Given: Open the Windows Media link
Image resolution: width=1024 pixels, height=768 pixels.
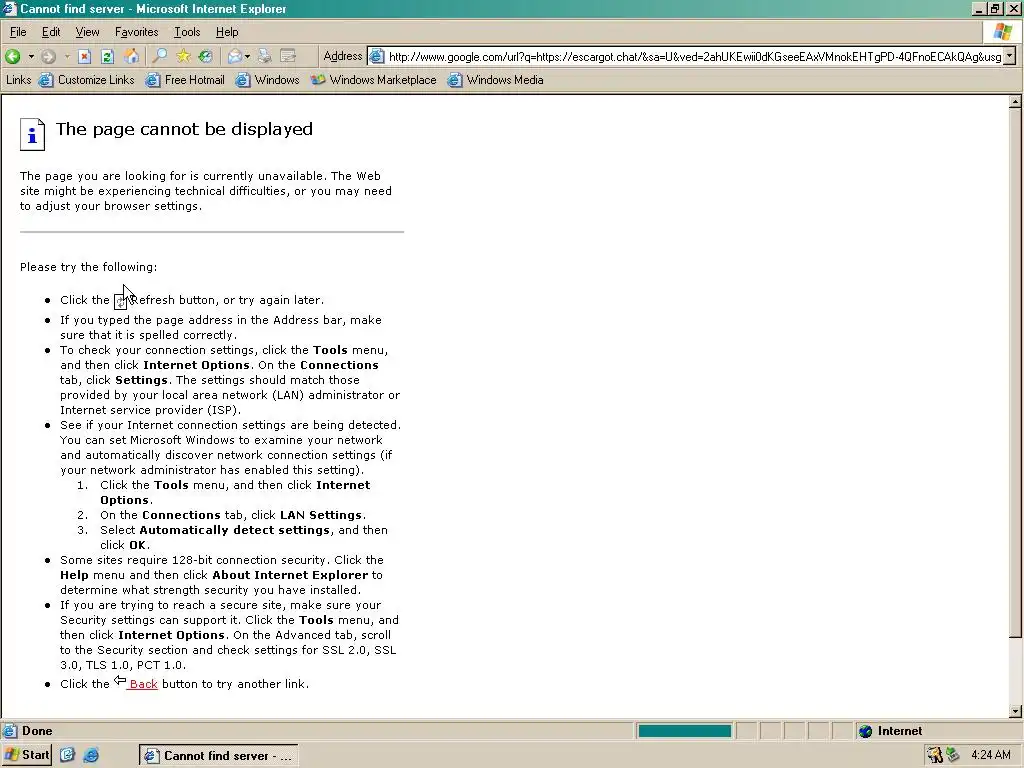Looking at the screenshot, I should [x=496, y=80].
